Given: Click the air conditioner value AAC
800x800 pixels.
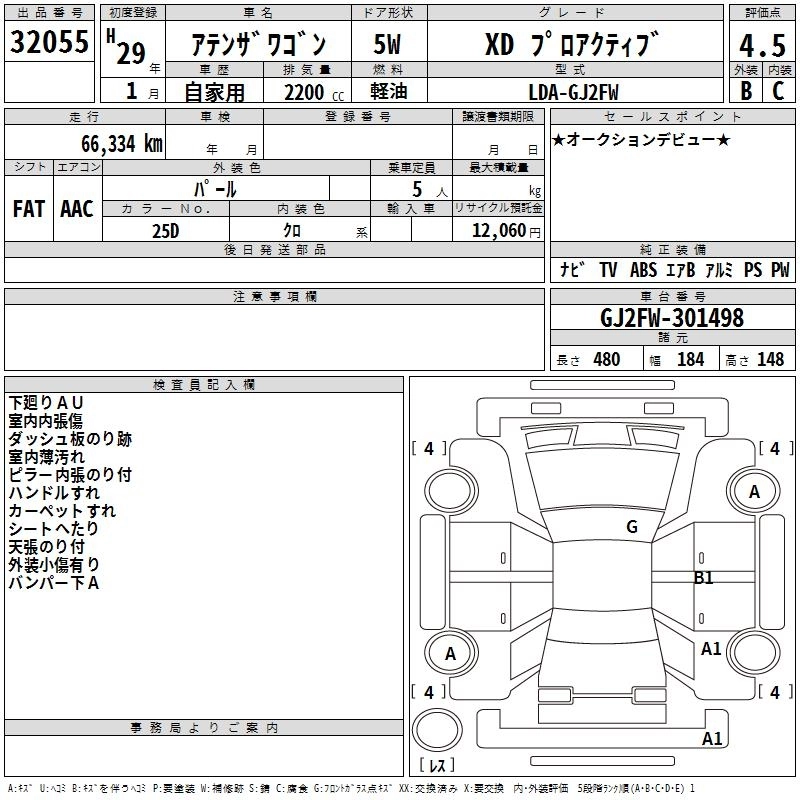Looking at the screenshot, I should [77, 209].
